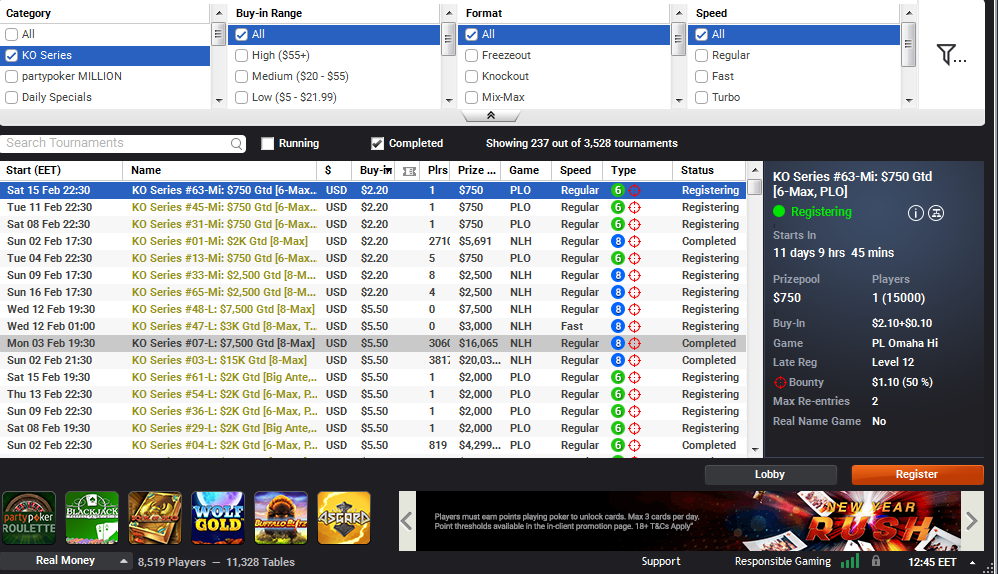Click the 8-max icon in KO Series #33-Mi row
The image size is (998, 574).
pos(617,276)
